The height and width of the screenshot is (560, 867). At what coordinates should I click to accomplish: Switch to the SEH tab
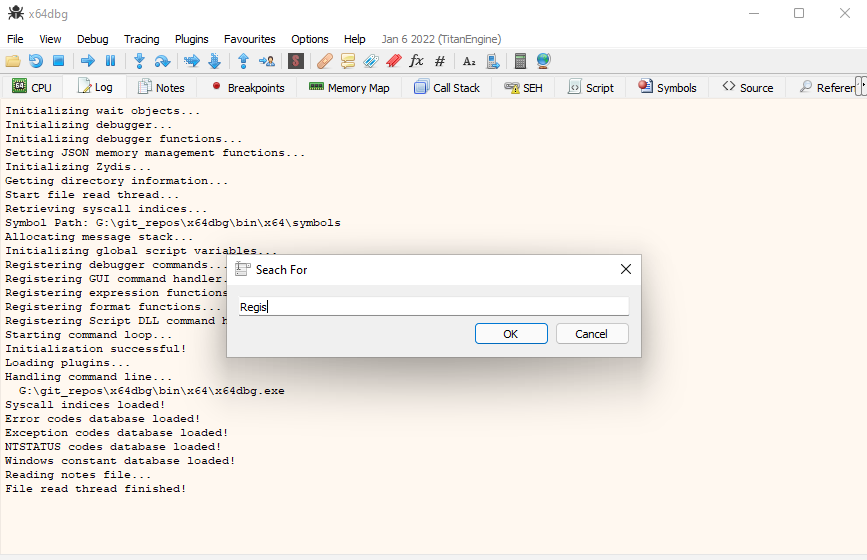coord(523,87)
